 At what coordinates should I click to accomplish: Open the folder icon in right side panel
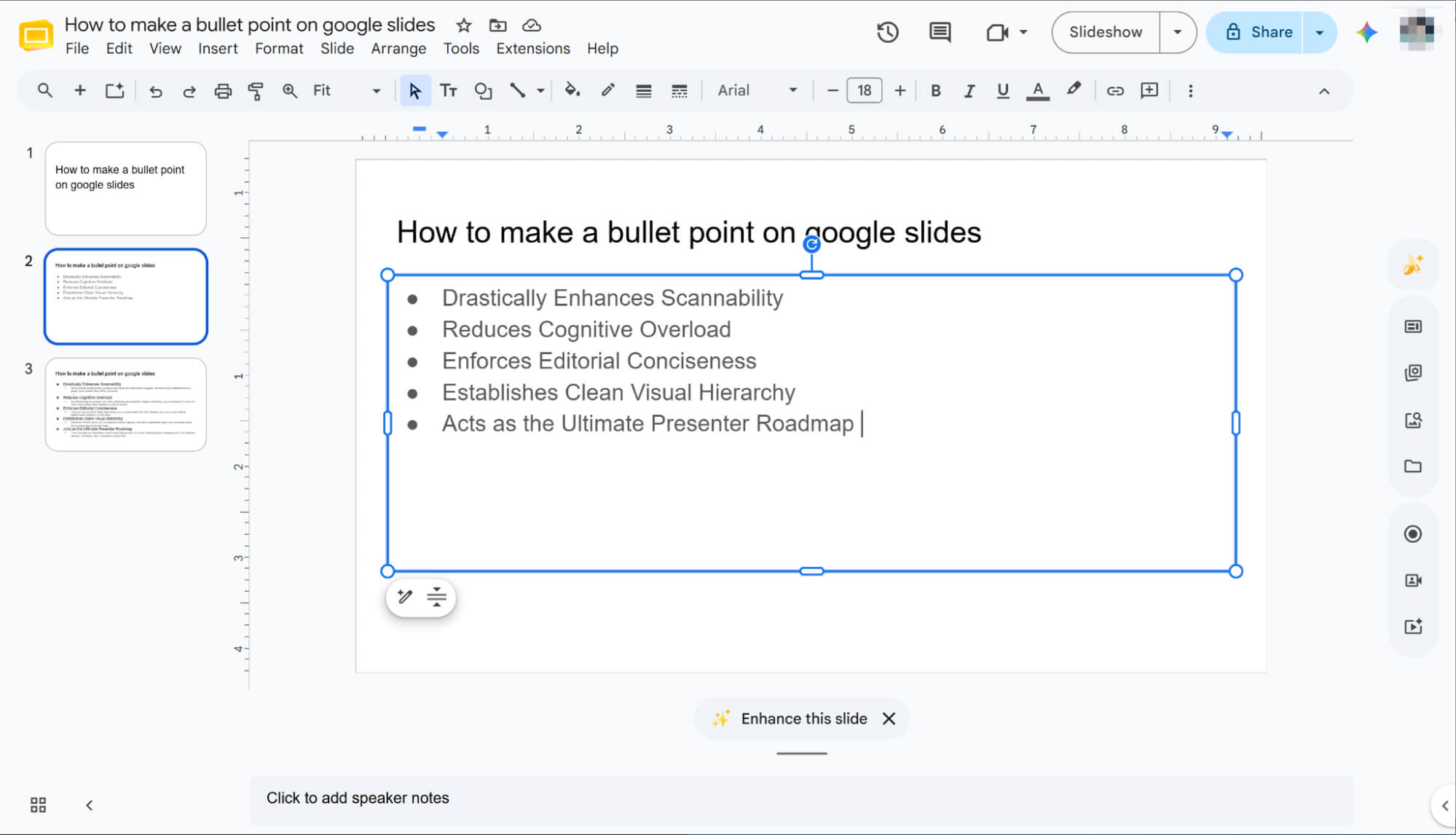point(1413,466)
